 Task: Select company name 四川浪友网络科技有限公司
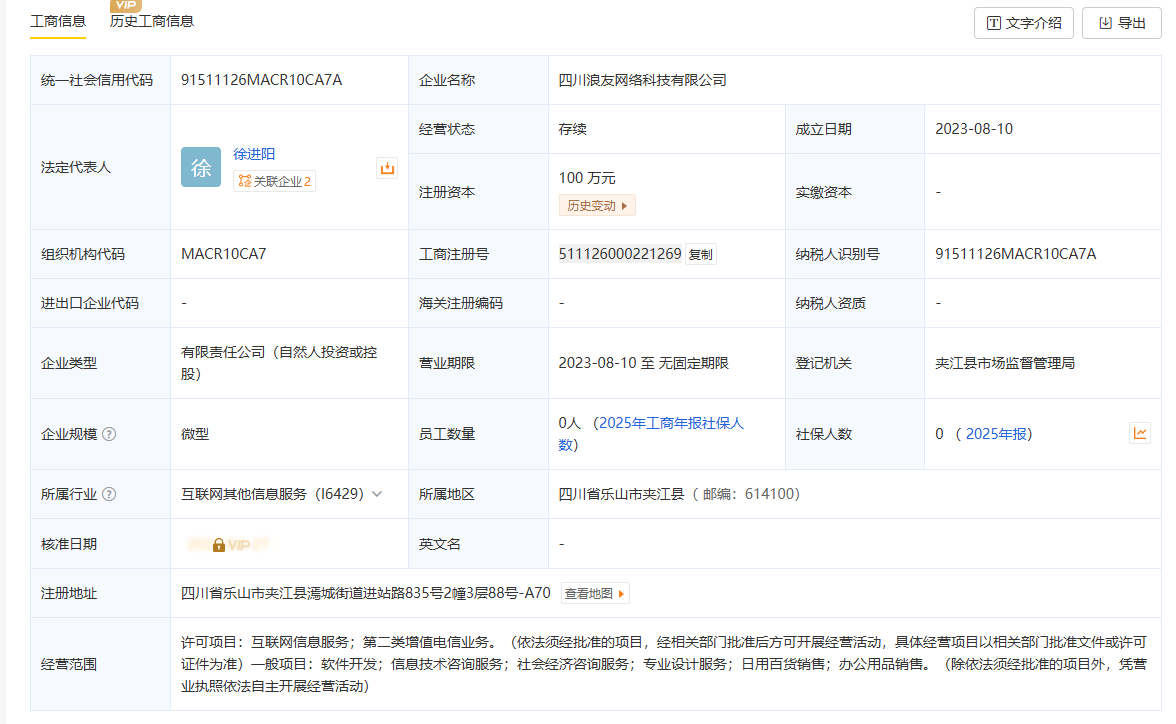[643, 80]
